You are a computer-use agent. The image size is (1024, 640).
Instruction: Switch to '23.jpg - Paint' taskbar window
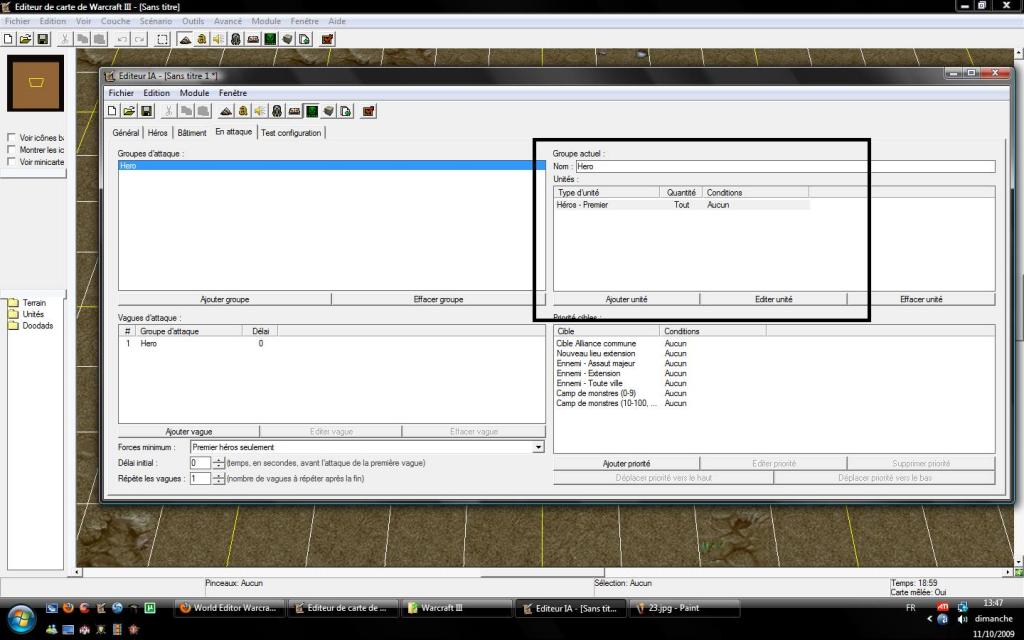click(684, 608)
